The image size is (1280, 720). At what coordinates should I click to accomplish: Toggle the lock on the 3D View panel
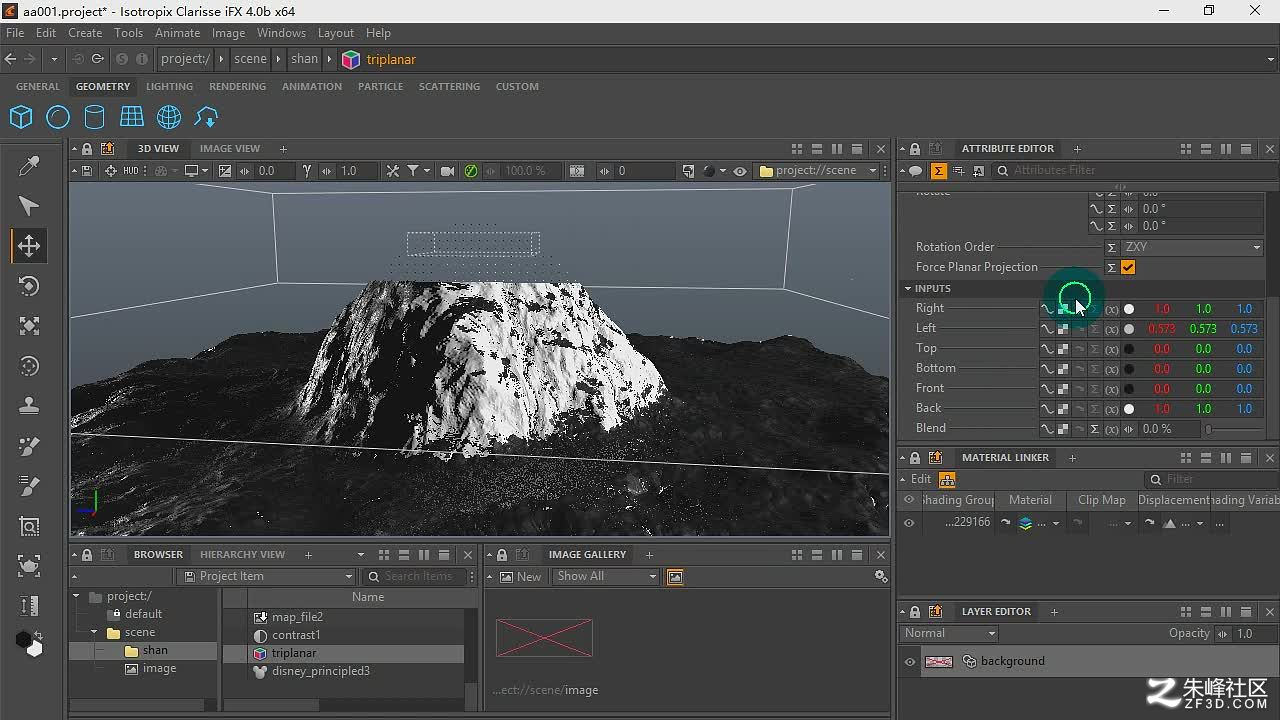87,149
